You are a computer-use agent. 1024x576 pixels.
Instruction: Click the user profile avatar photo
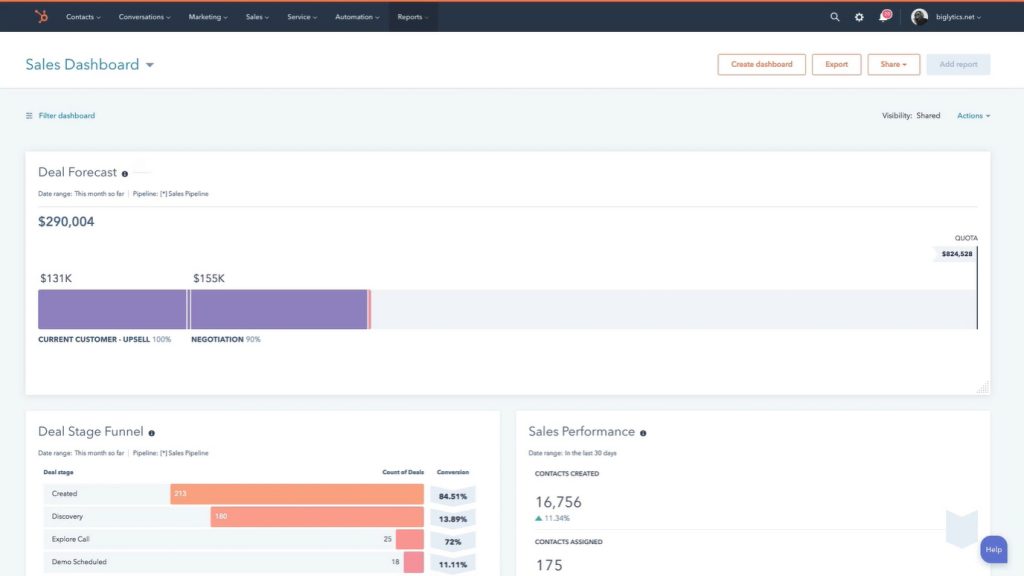919,16
